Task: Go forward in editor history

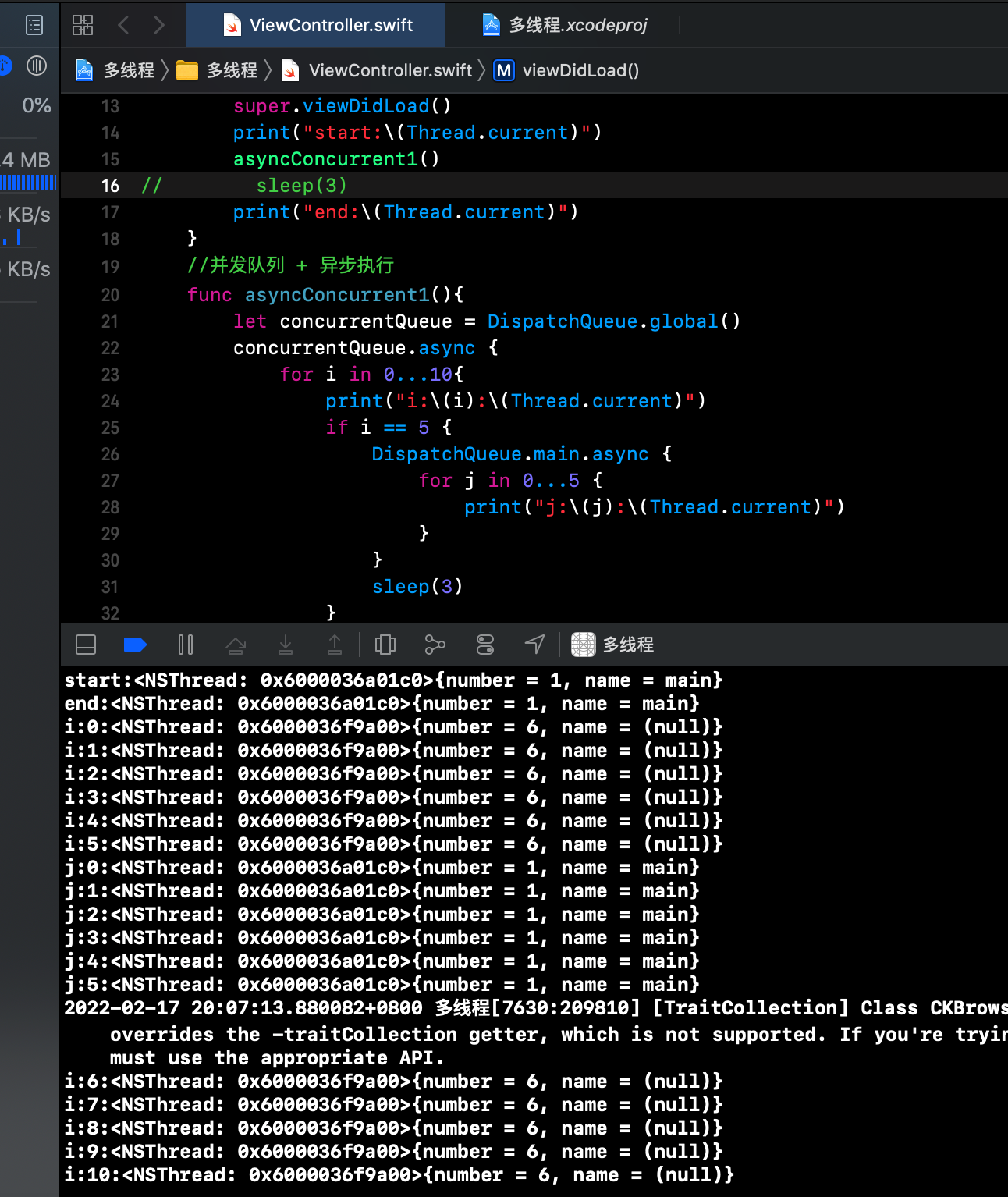Action: click(x=159, y=25)
